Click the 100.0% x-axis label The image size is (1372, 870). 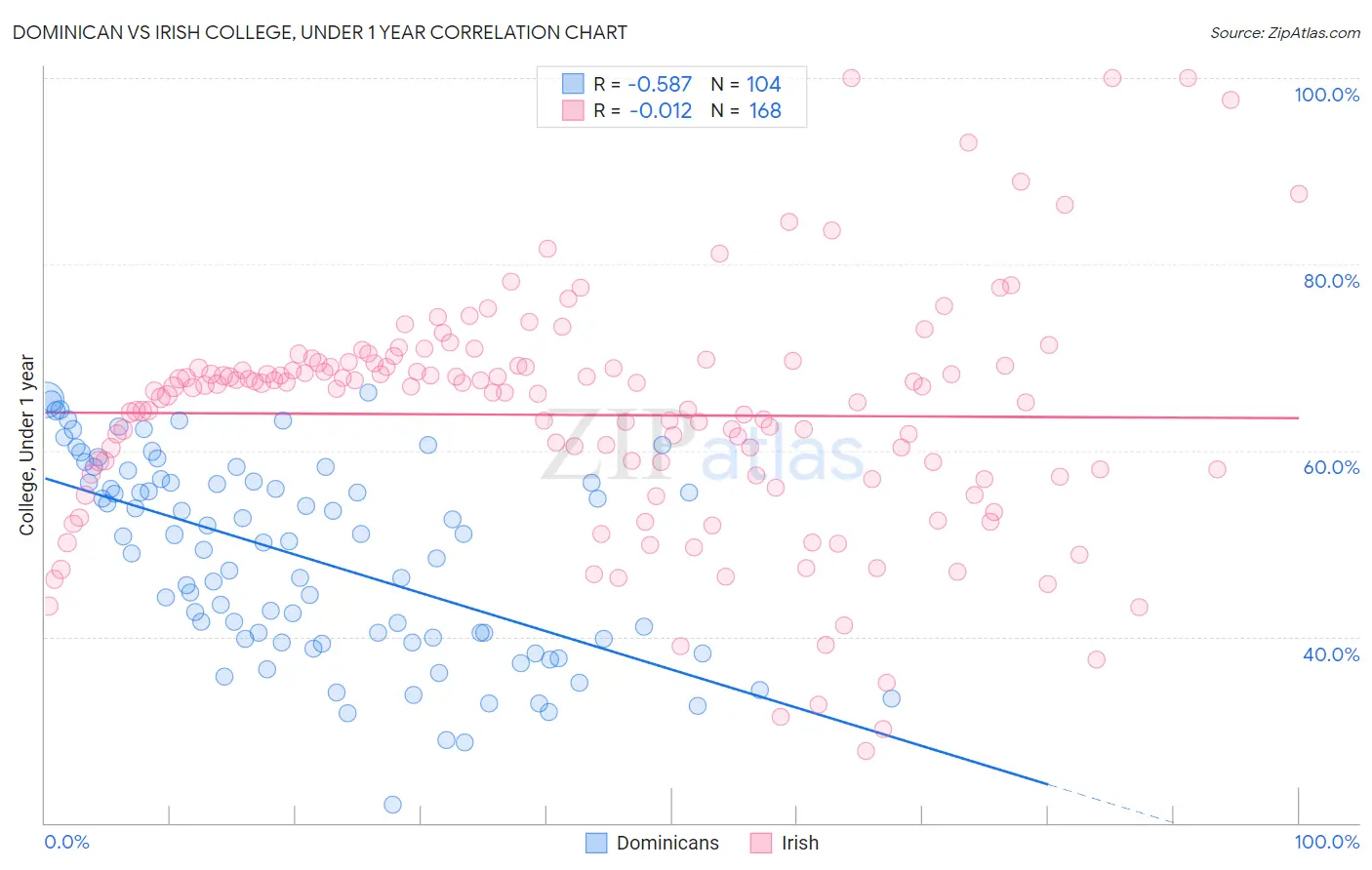click(1326, 842)
